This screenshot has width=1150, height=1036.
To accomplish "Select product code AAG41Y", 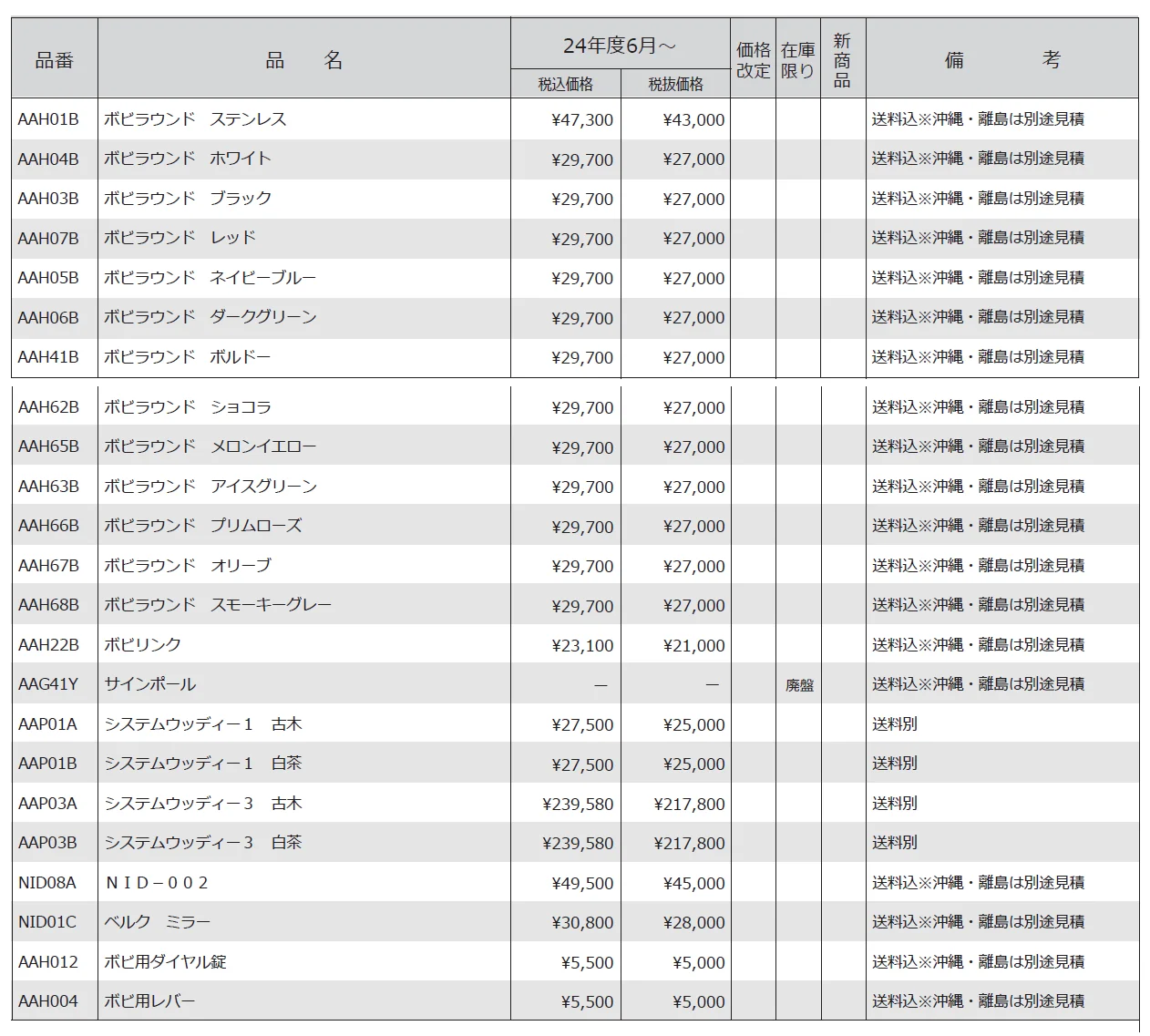I will [48, 685].
